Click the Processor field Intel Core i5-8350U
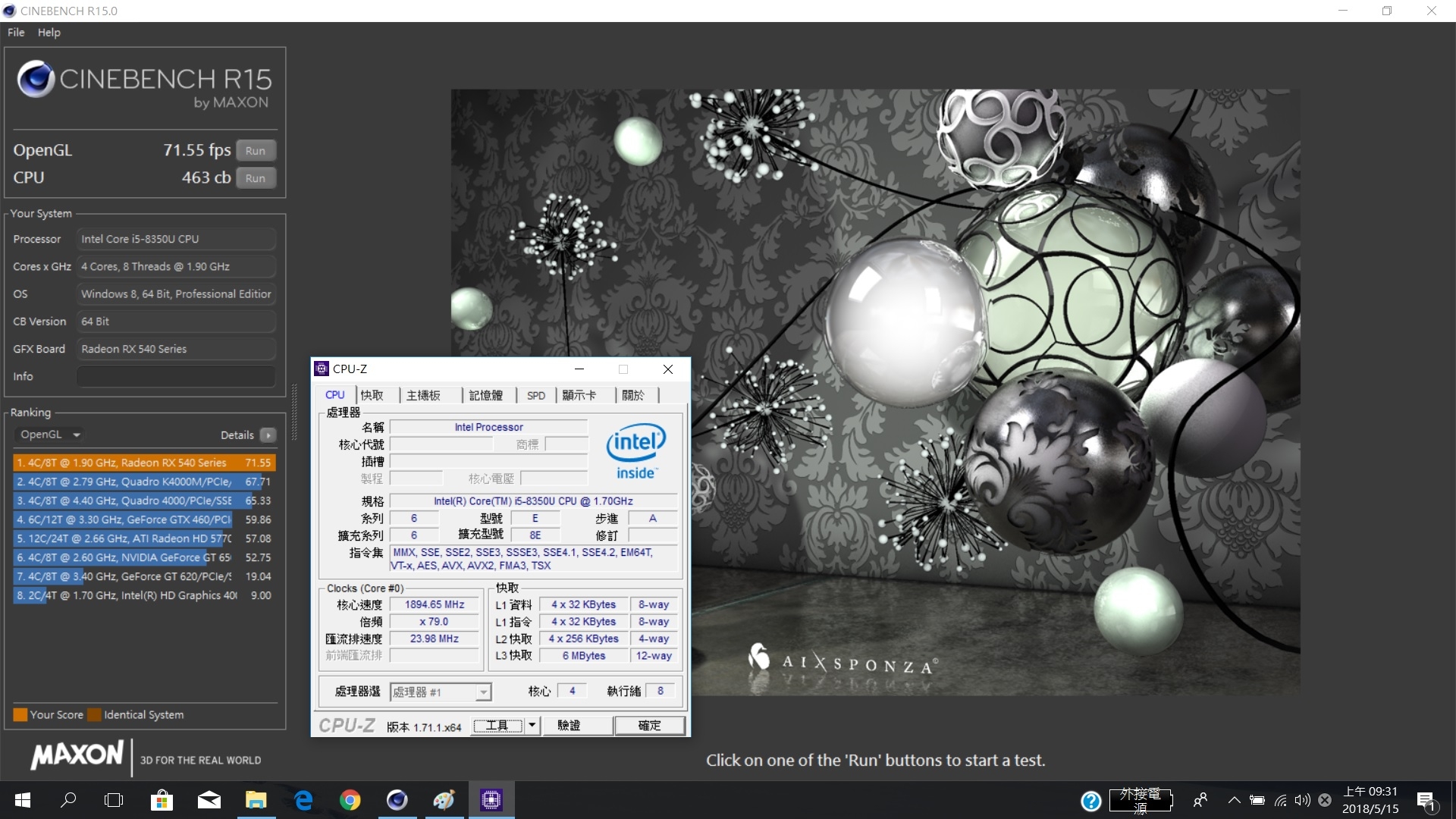 [175, 239]
